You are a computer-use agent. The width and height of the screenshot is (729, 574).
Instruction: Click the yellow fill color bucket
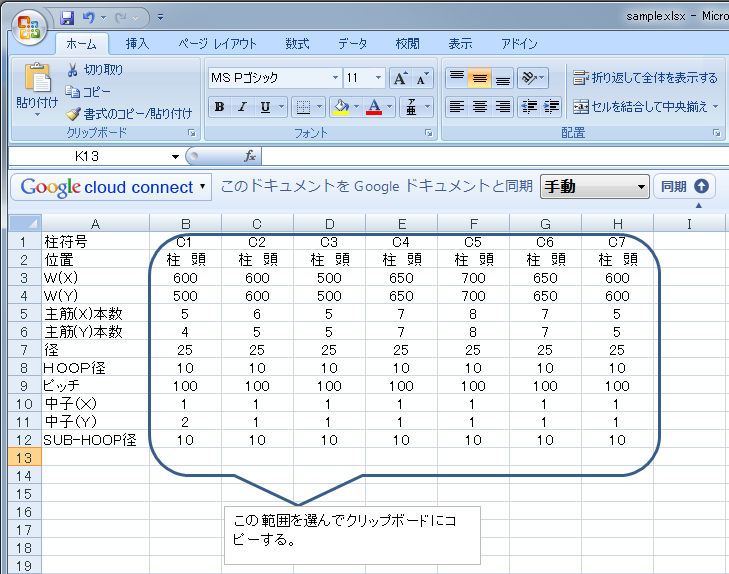click(341, 107)
